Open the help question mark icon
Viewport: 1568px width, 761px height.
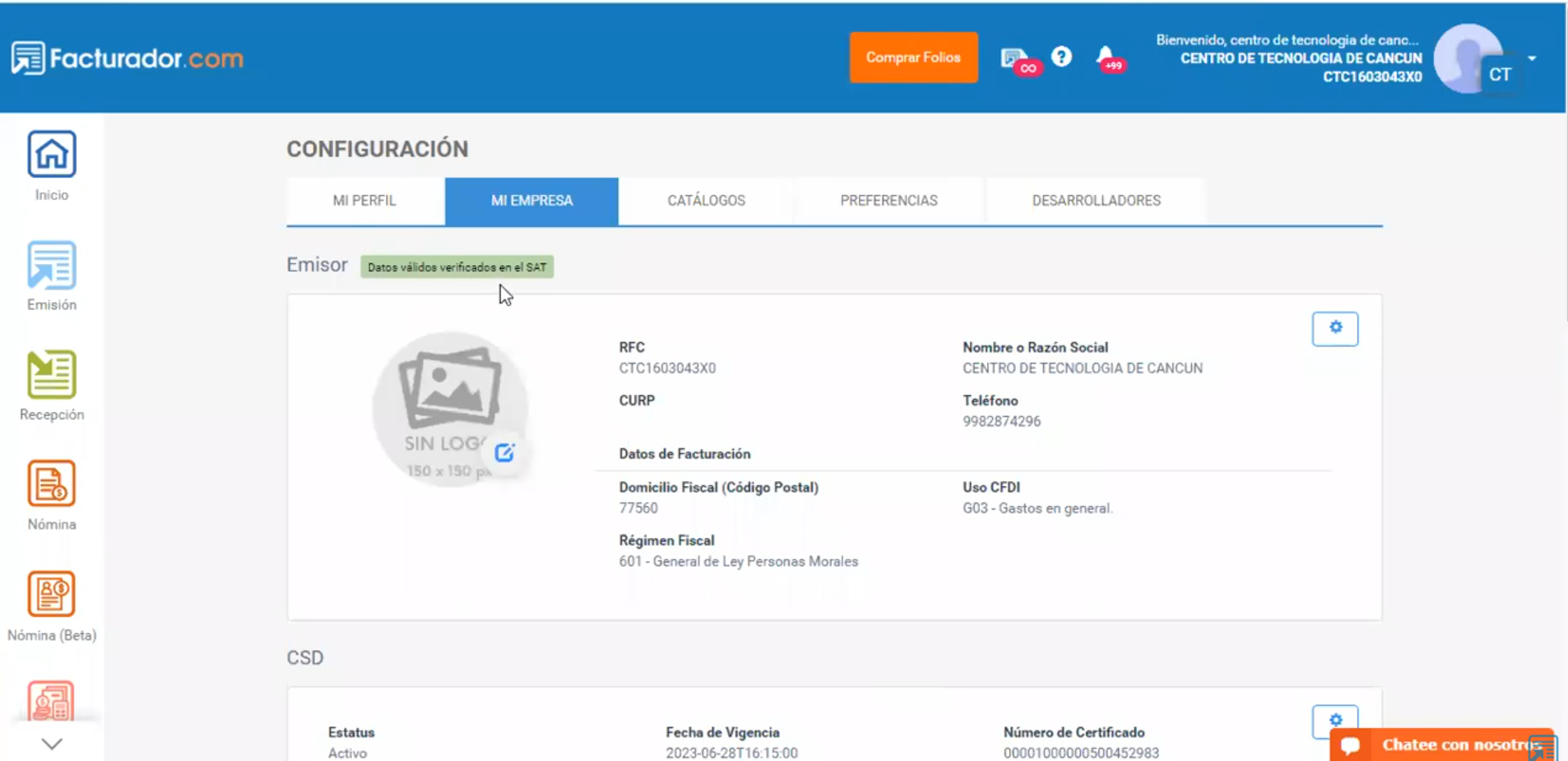[1063, 57]
